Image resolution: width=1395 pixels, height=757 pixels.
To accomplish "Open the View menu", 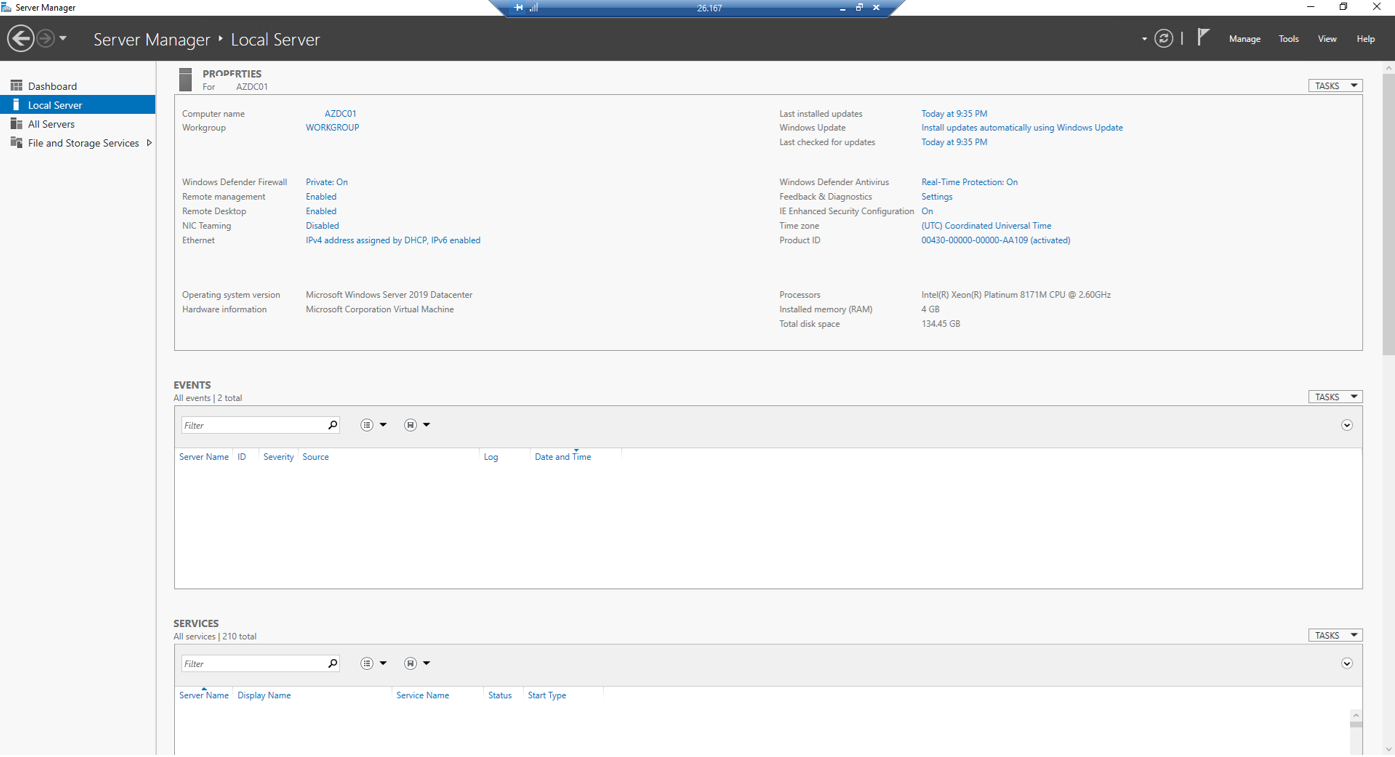I will (1327, 39).
